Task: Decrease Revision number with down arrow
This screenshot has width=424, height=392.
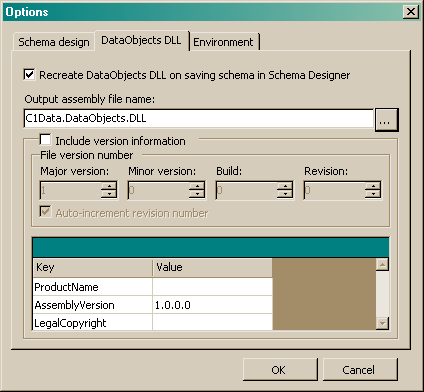Action: tap(373, 194)
